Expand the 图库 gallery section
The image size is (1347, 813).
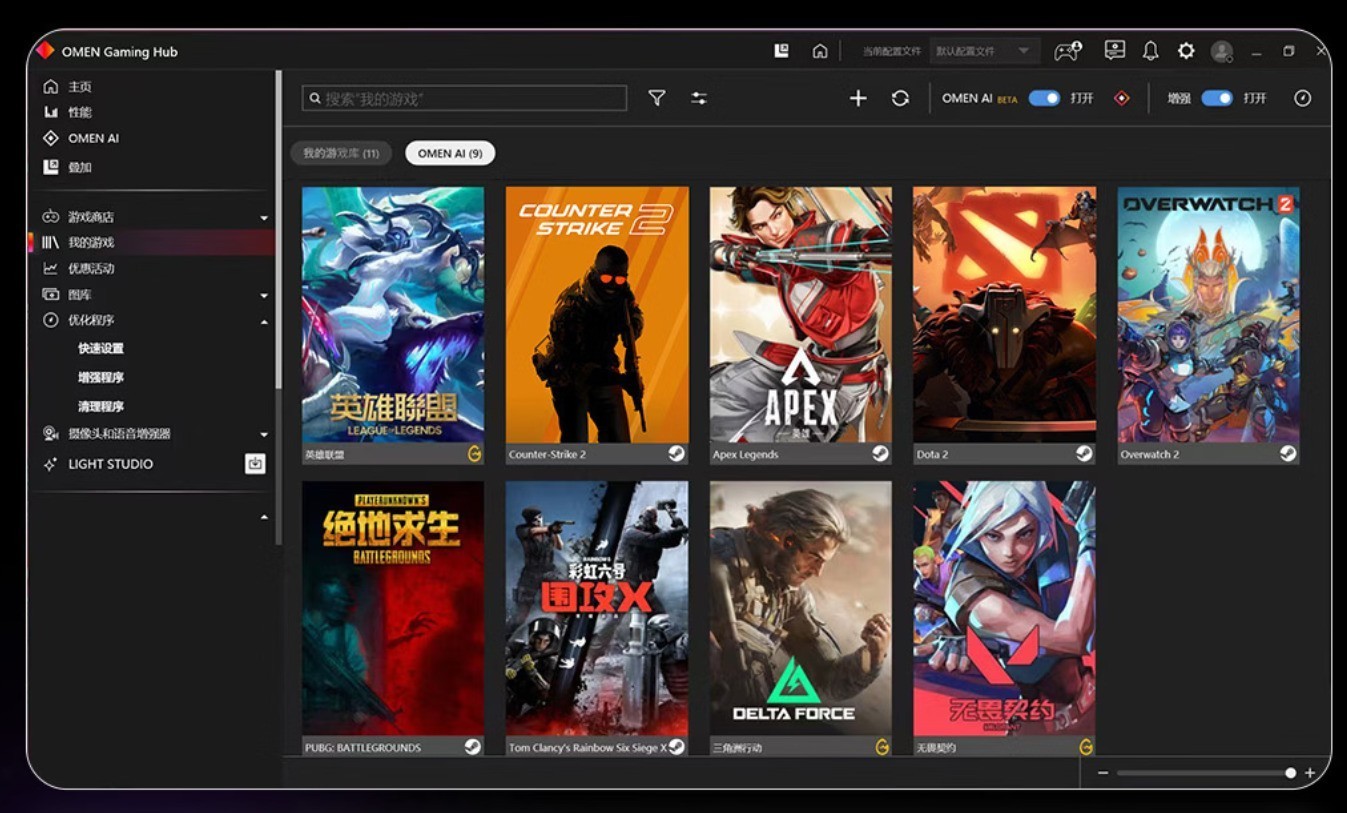[264, 295]
